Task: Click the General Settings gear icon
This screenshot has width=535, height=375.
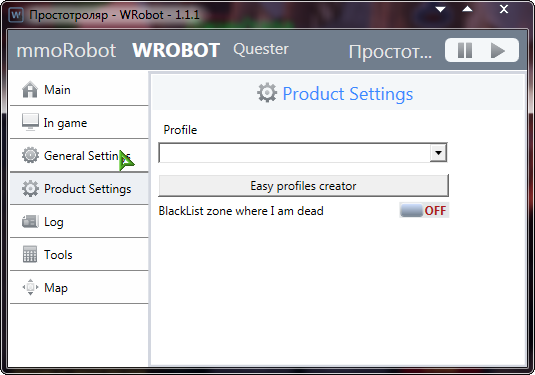Action: (x=30, y=155)
